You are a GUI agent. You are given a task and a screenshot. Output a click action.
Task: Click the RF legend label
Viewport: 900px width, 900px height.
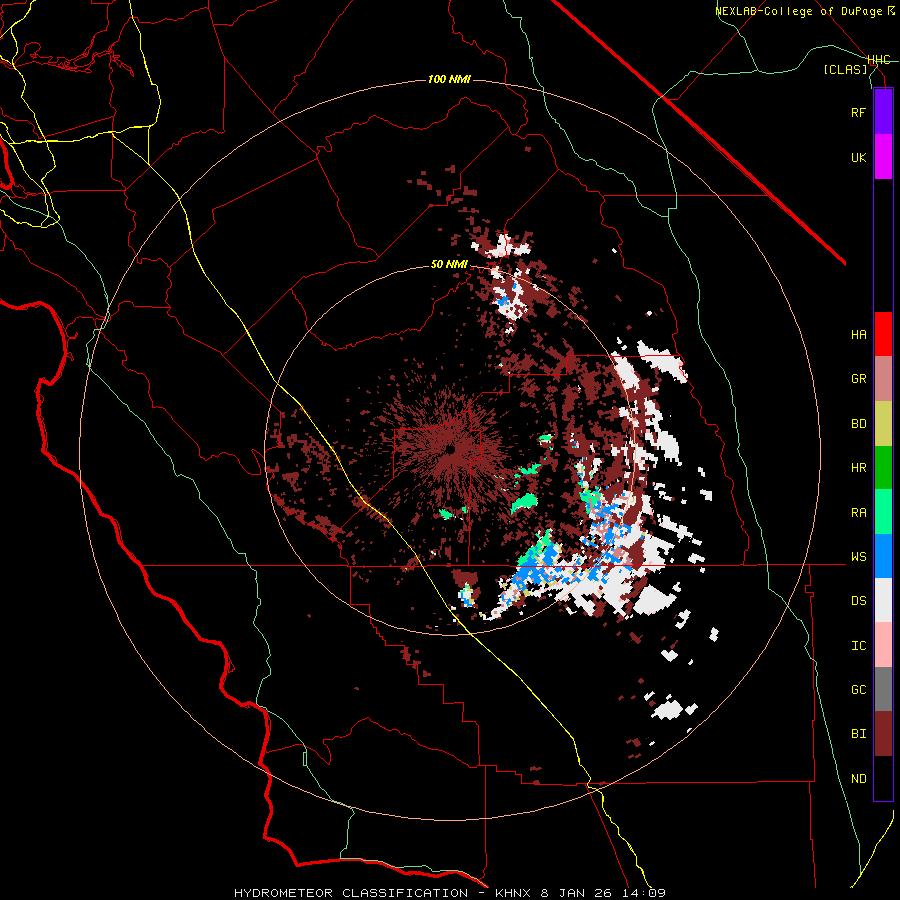pos(858,112)
